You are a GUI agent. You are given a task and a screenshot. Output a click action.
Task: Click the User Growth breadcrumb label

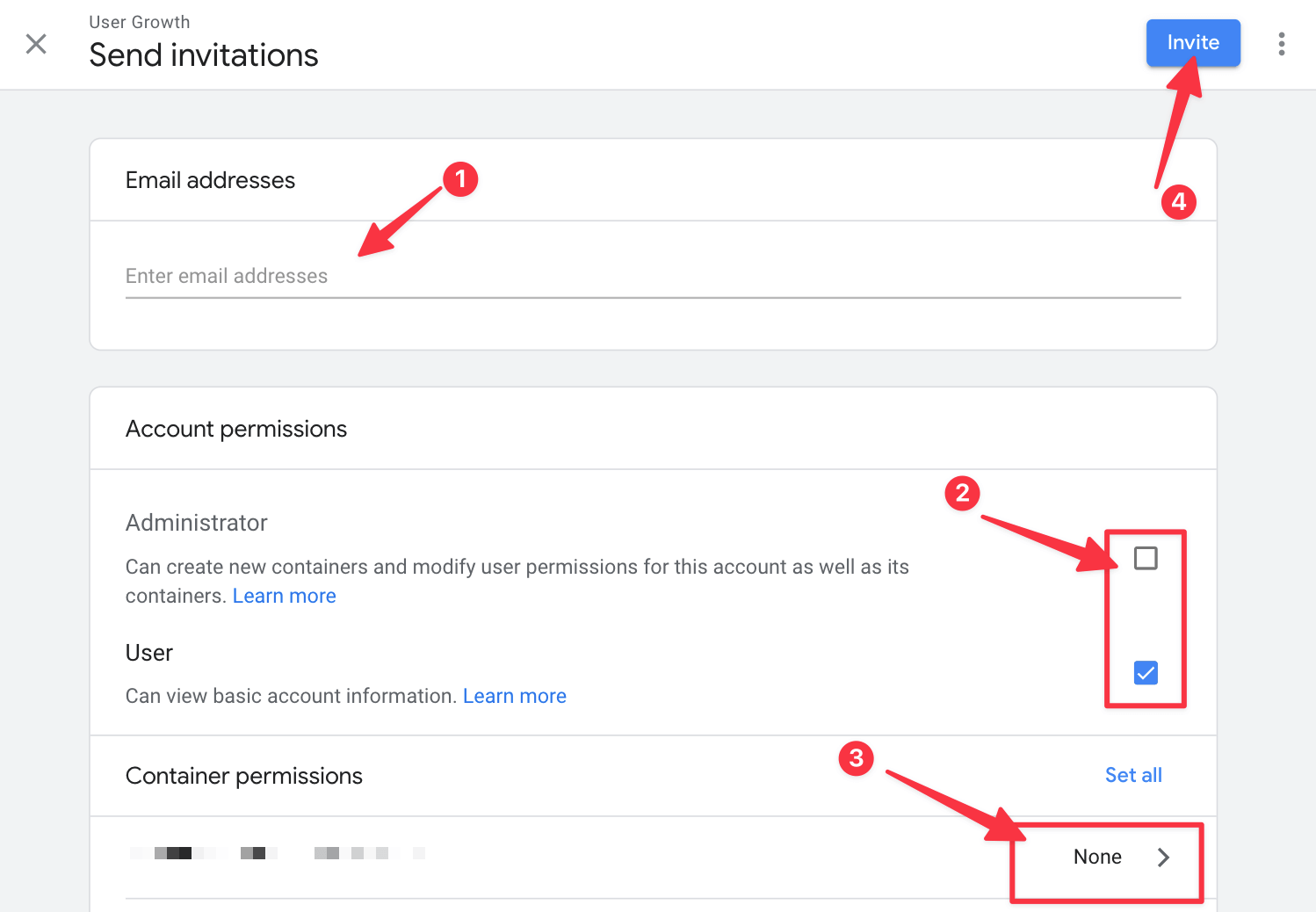click(x=139, y=21)
